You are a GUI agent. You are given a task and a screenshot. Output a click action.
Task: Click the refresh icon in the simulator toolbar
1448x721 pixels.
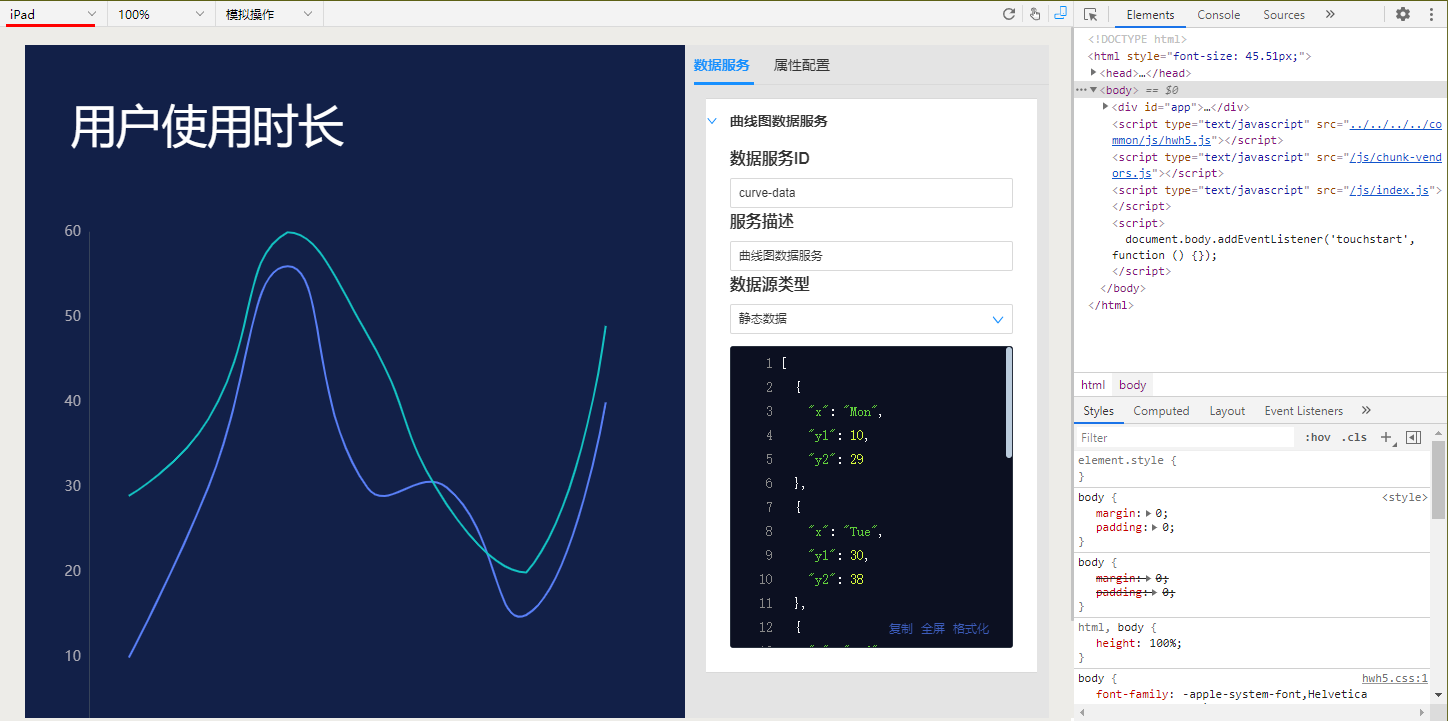pyautogui.click(x=1009, y=14)
